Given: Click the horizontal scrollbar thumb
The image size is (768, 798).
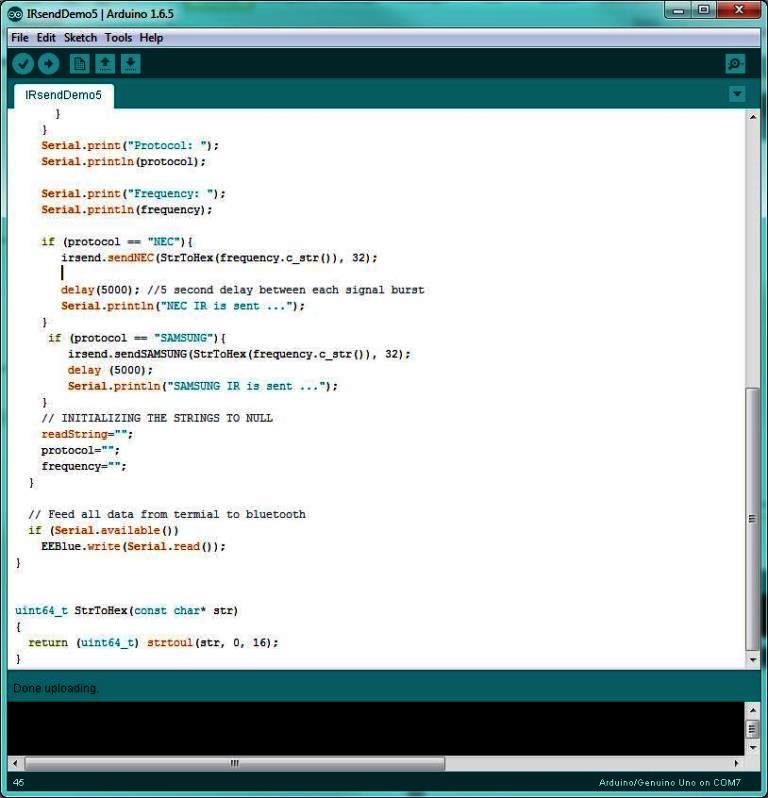Looking at the screenshot, I should (x=235, y=763).
